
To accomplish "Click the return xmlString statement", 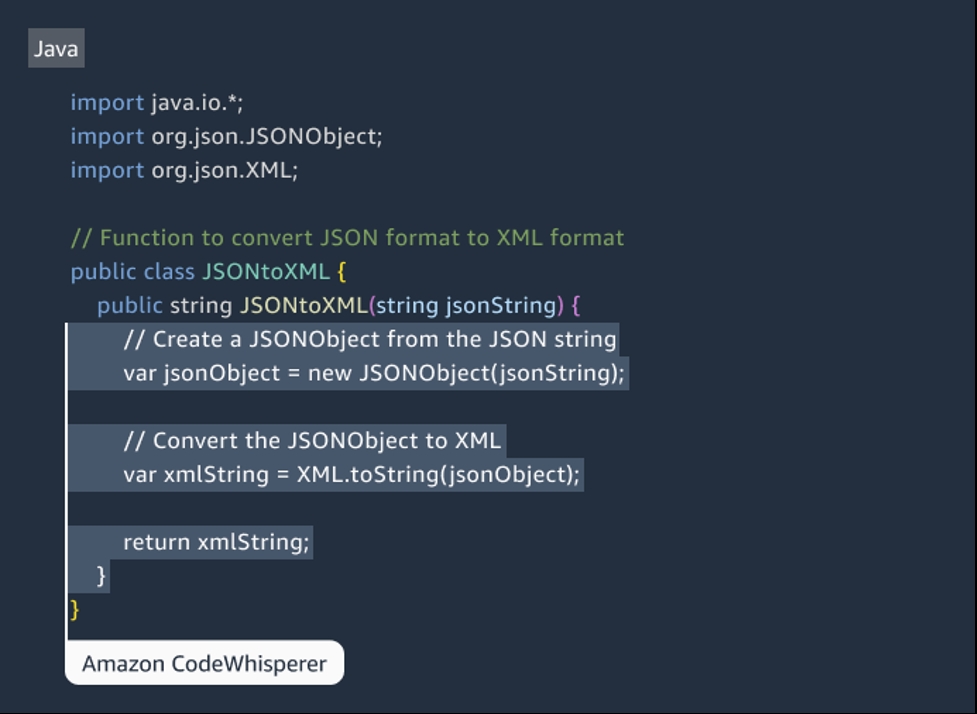I will tap(216, 543).
